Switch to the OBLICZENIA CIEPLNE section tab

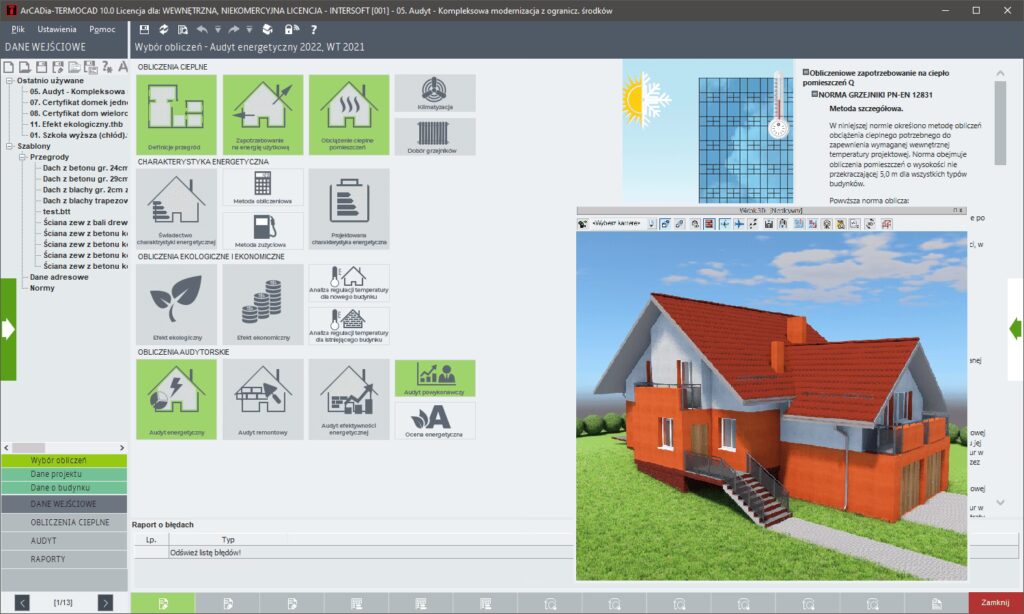pyautogui.click(x=64, y=522)
